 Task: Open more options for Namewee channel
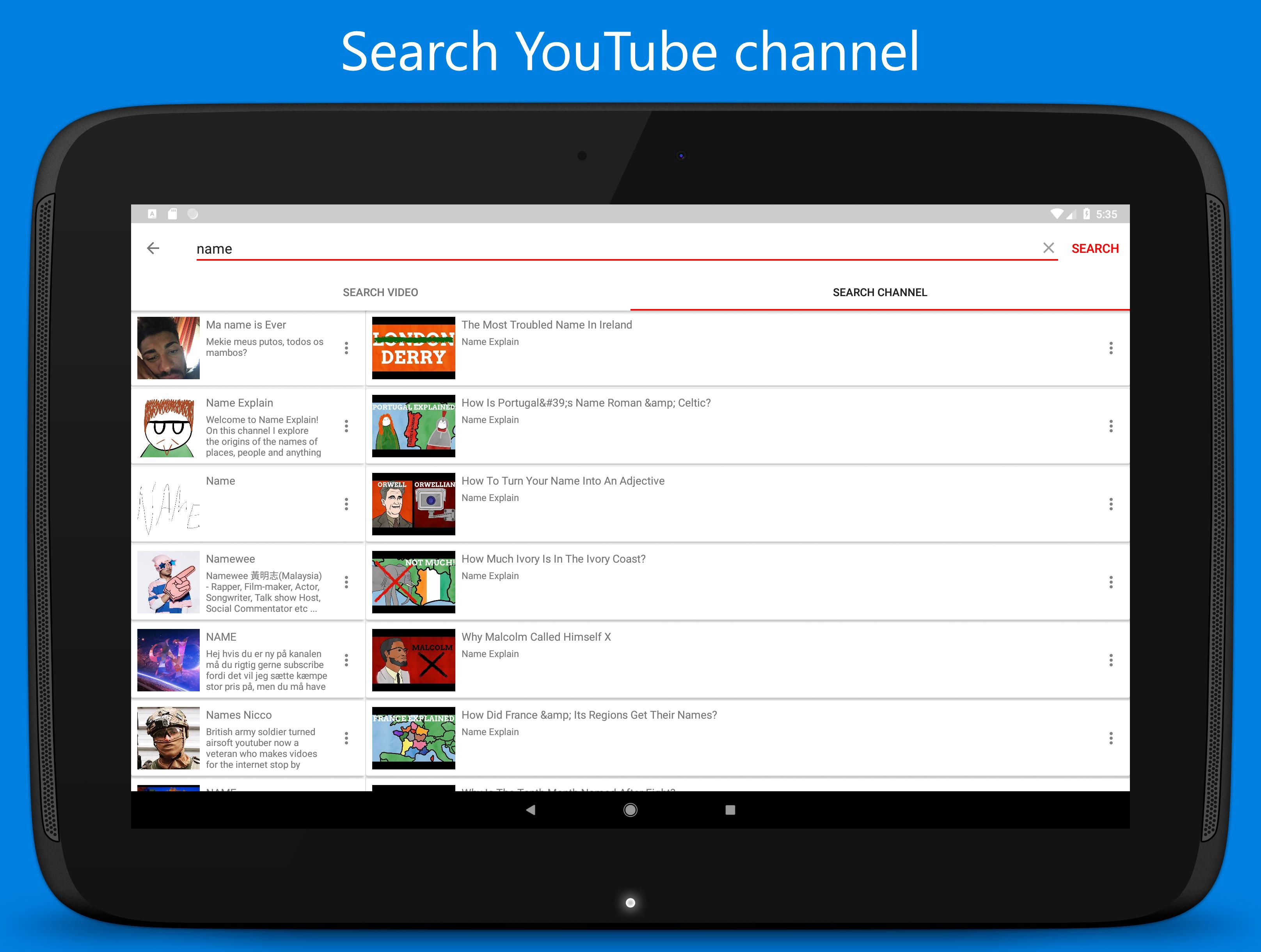click(346, 582)
